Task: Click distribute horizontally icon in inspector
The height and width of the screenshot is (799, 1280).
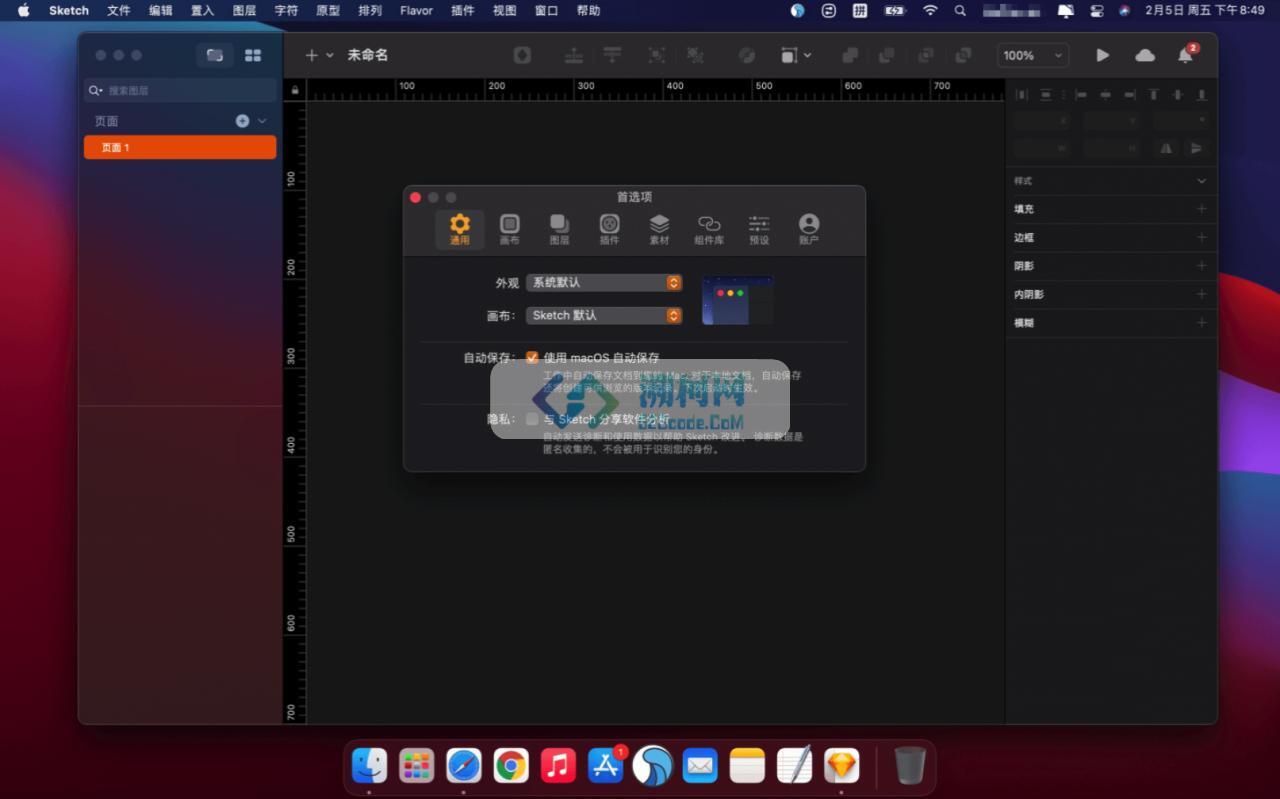Action: 1021,95
